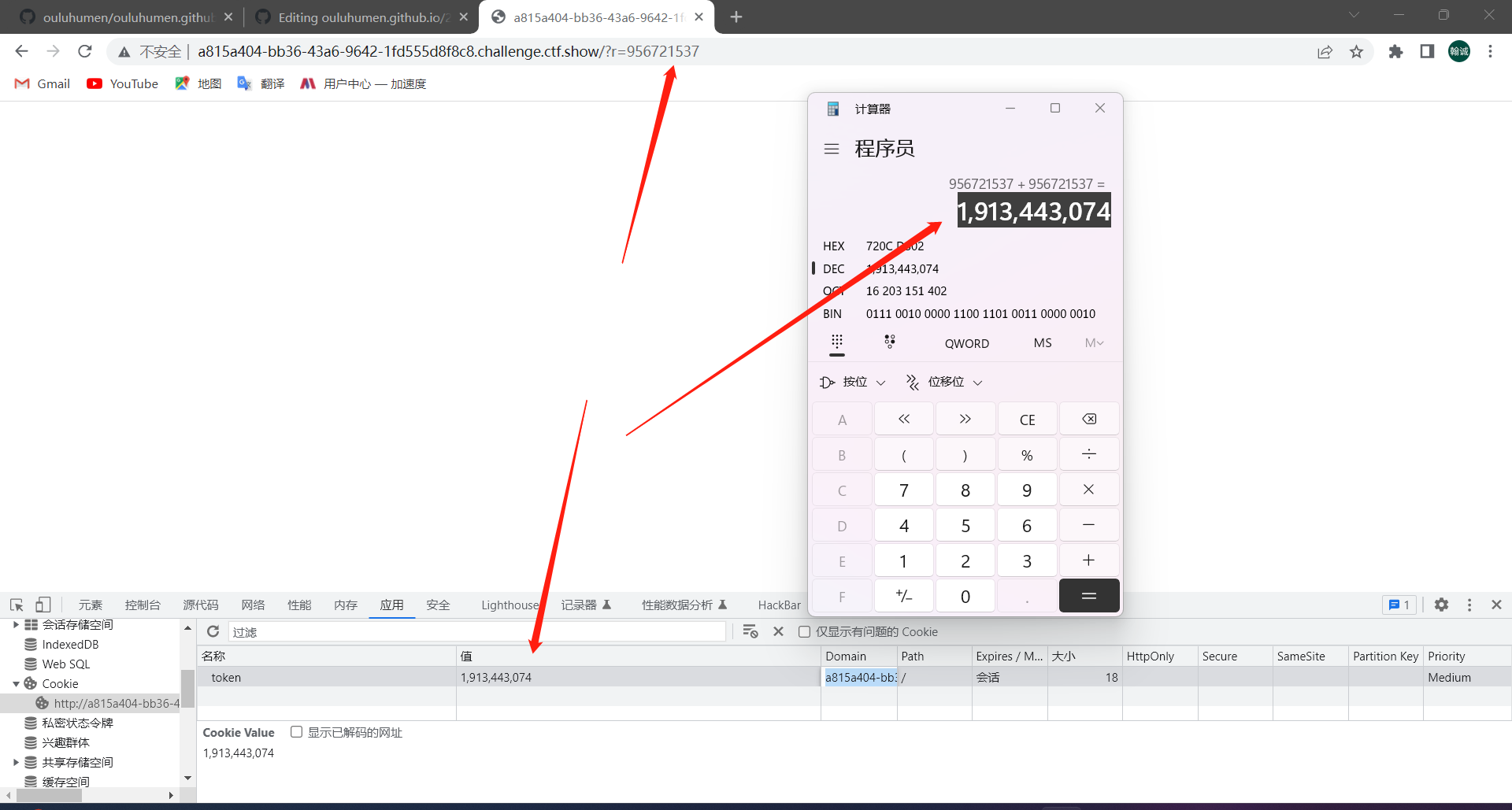Toggle the QWORD word-size setting
1512x810 pixels.
click(x=966, y=343)
